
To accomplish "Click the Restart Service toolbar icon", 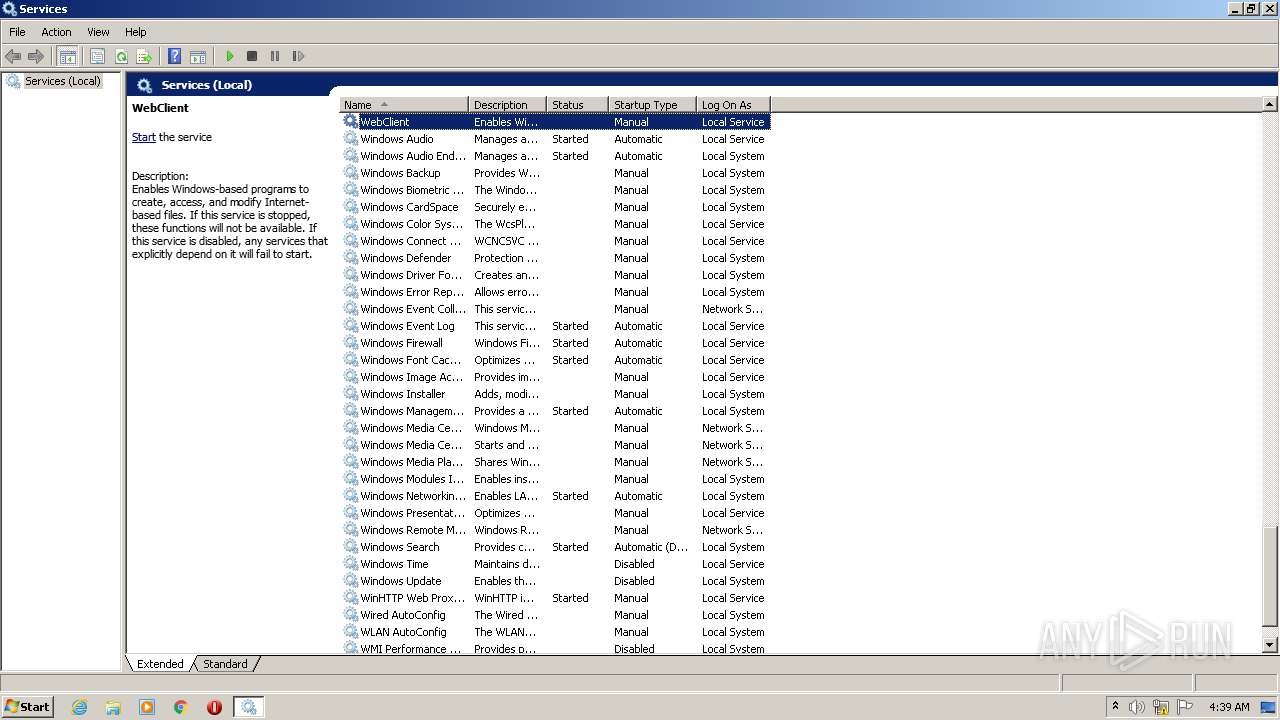I will point(298,56).
